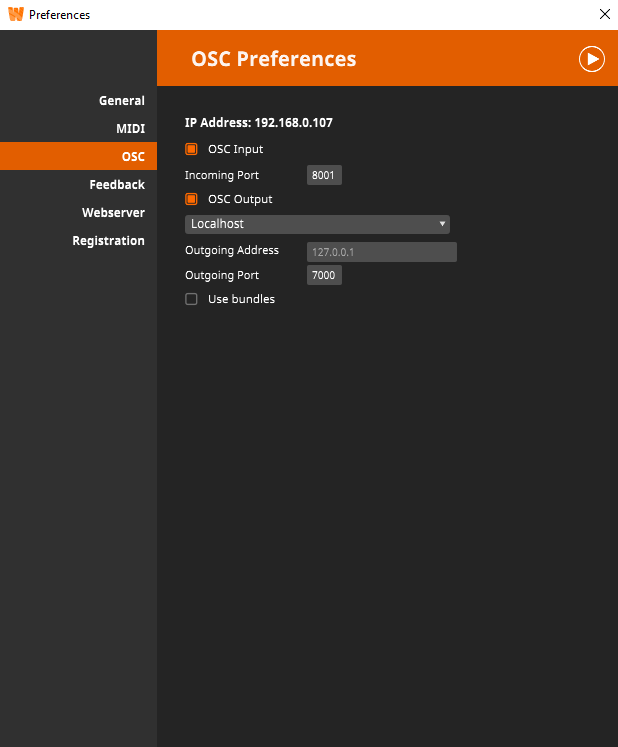Switch to the MIDI preferences tab
The height and width of the screenshot is (747, 618).
coord(130,129)
